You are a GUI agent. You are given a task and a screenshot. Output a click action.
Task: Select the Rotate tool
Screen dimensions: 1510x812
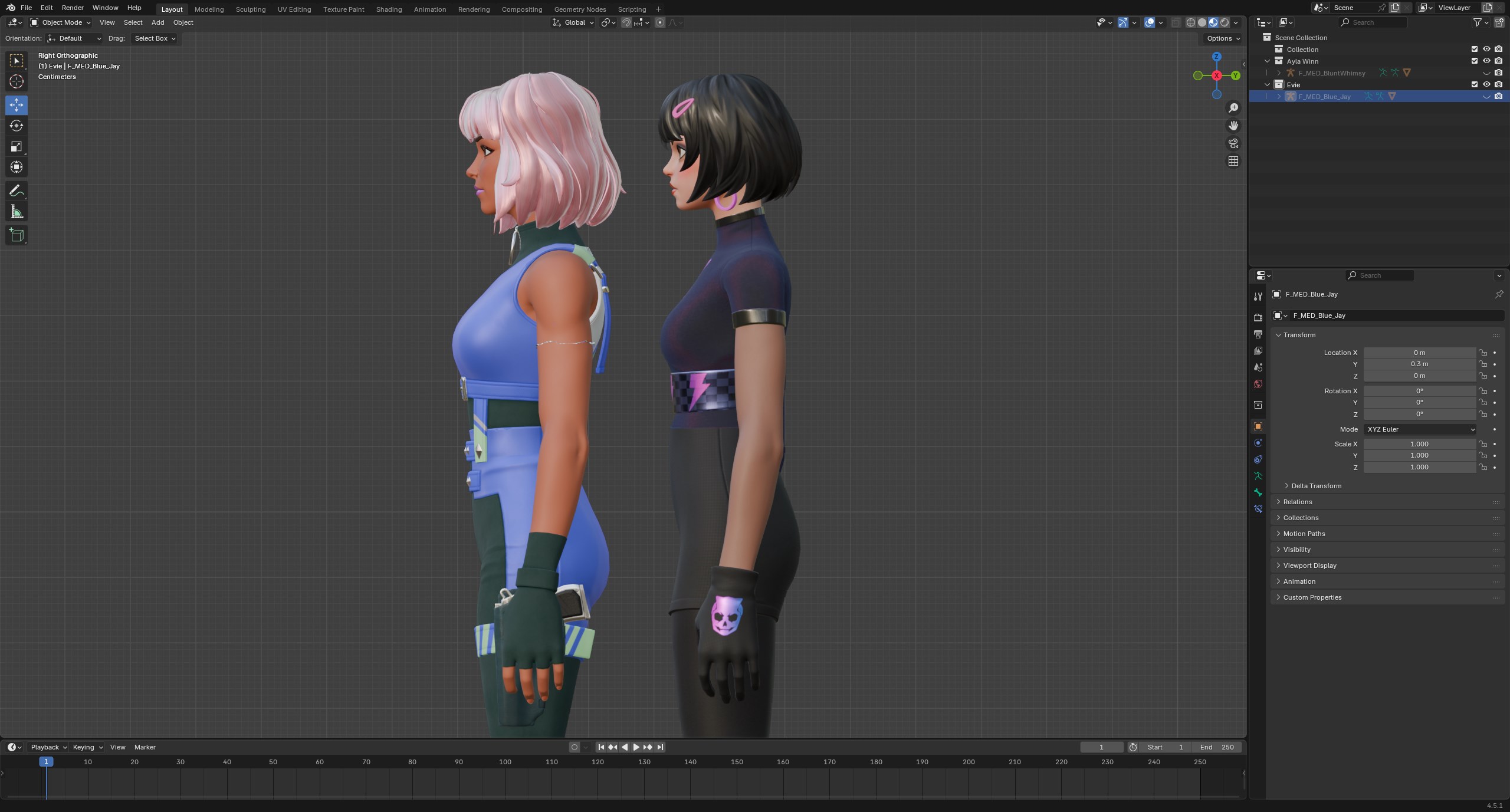tap(17, 126)
